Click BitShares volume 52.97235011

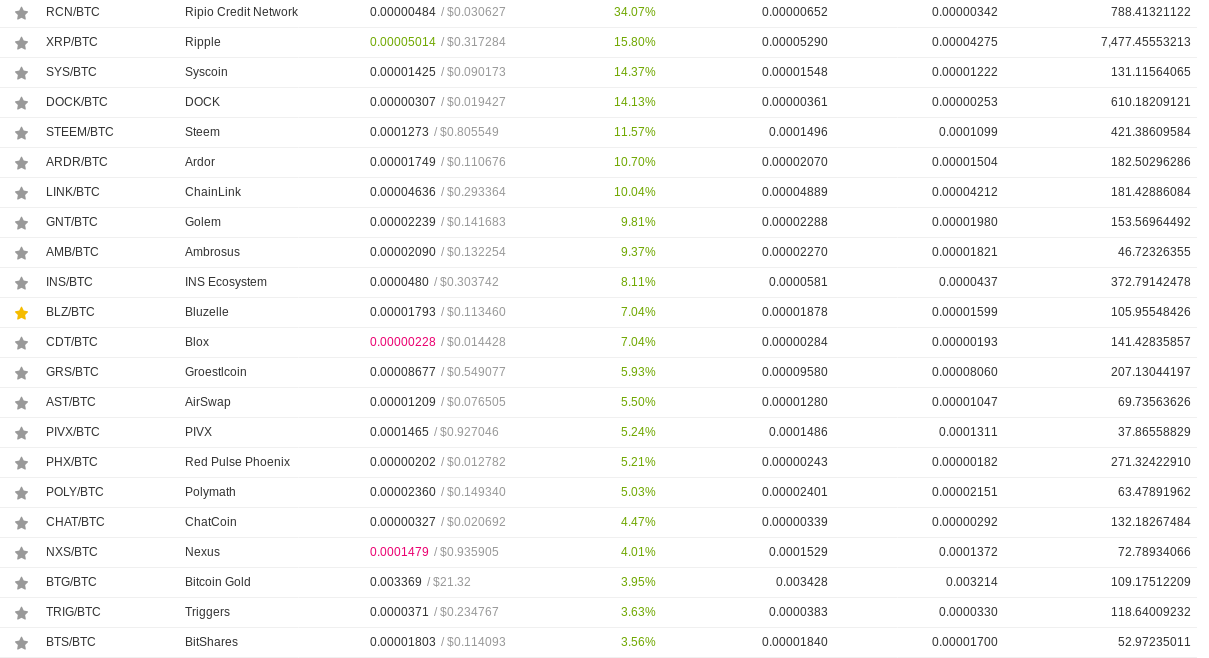click(1154, 642)
